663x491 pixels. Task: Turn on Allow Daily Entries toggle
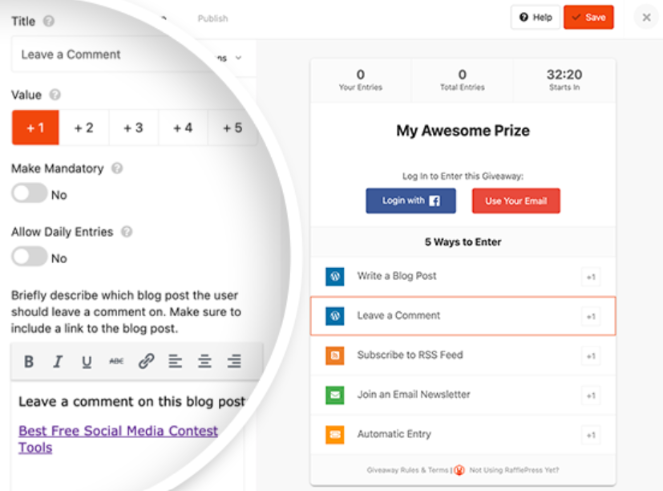29,257
